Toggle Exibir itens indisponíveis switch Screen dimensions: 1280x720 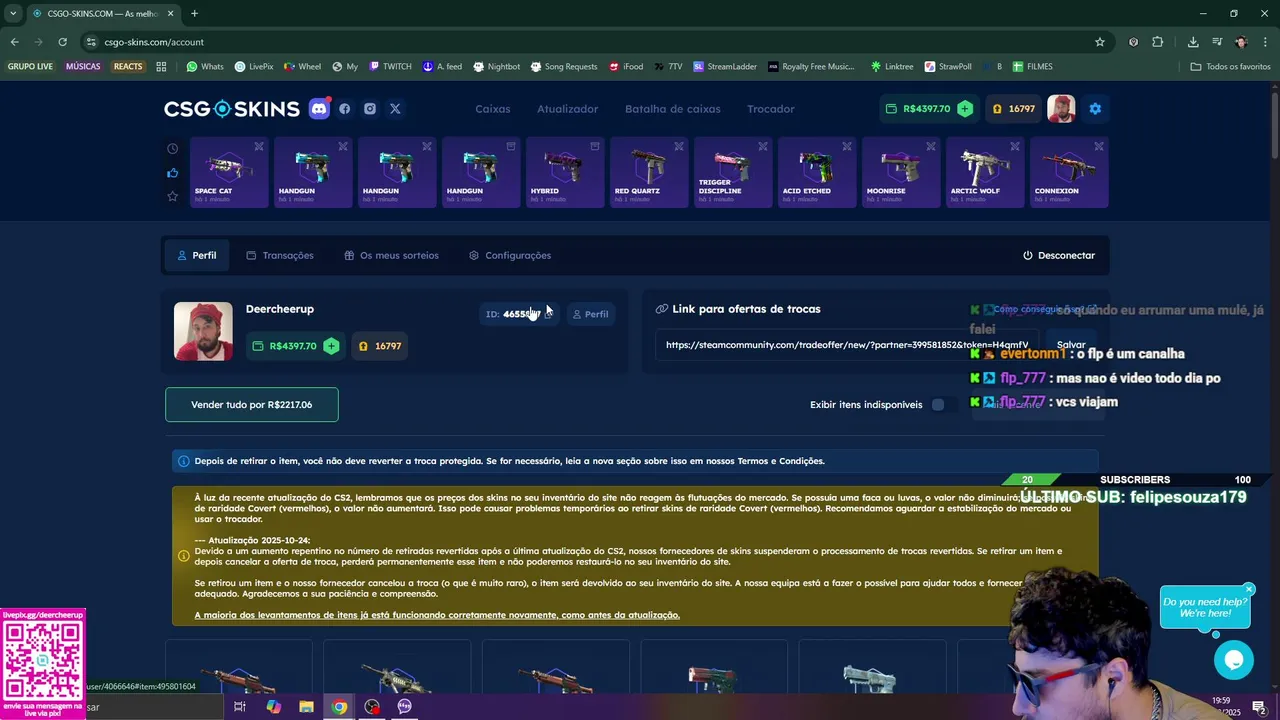943,405
